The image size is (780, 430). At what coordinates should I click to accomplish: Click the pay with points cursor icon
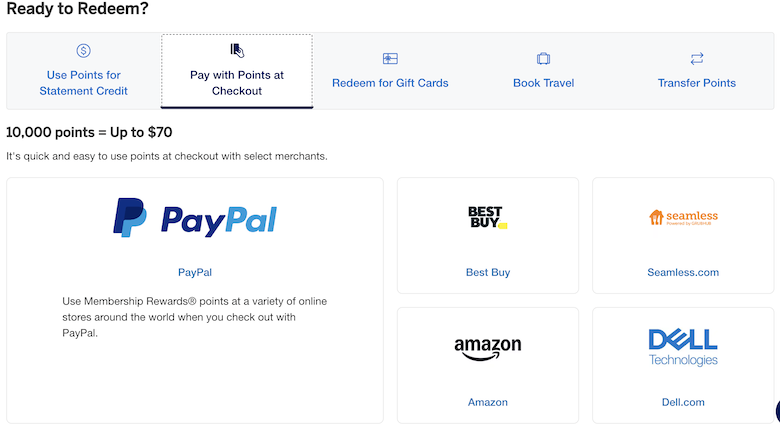point(237,50)
